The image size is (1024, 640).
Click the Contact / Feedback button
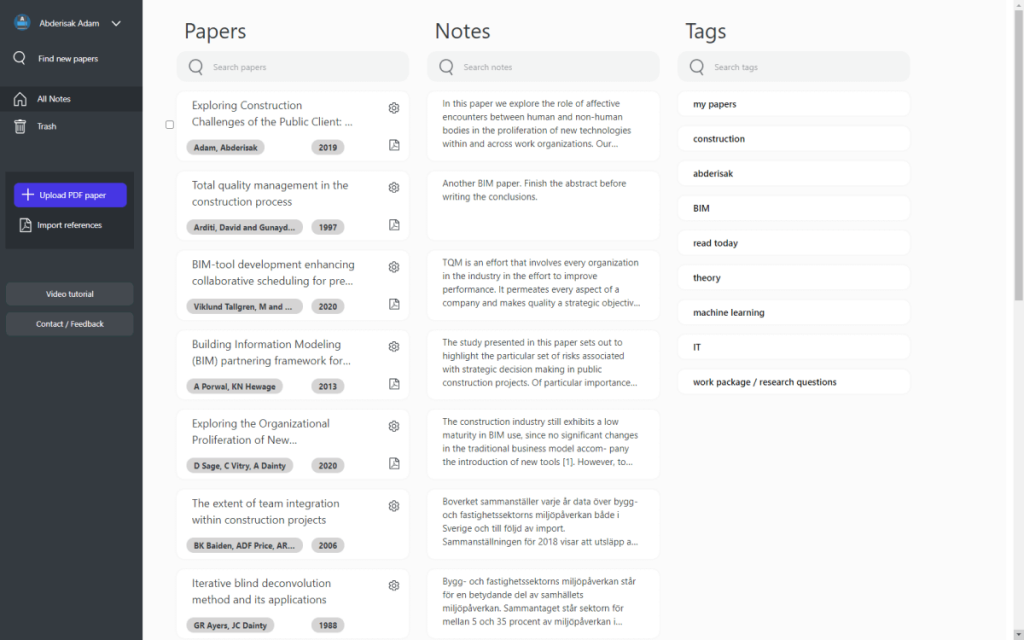tap(70, 324)
